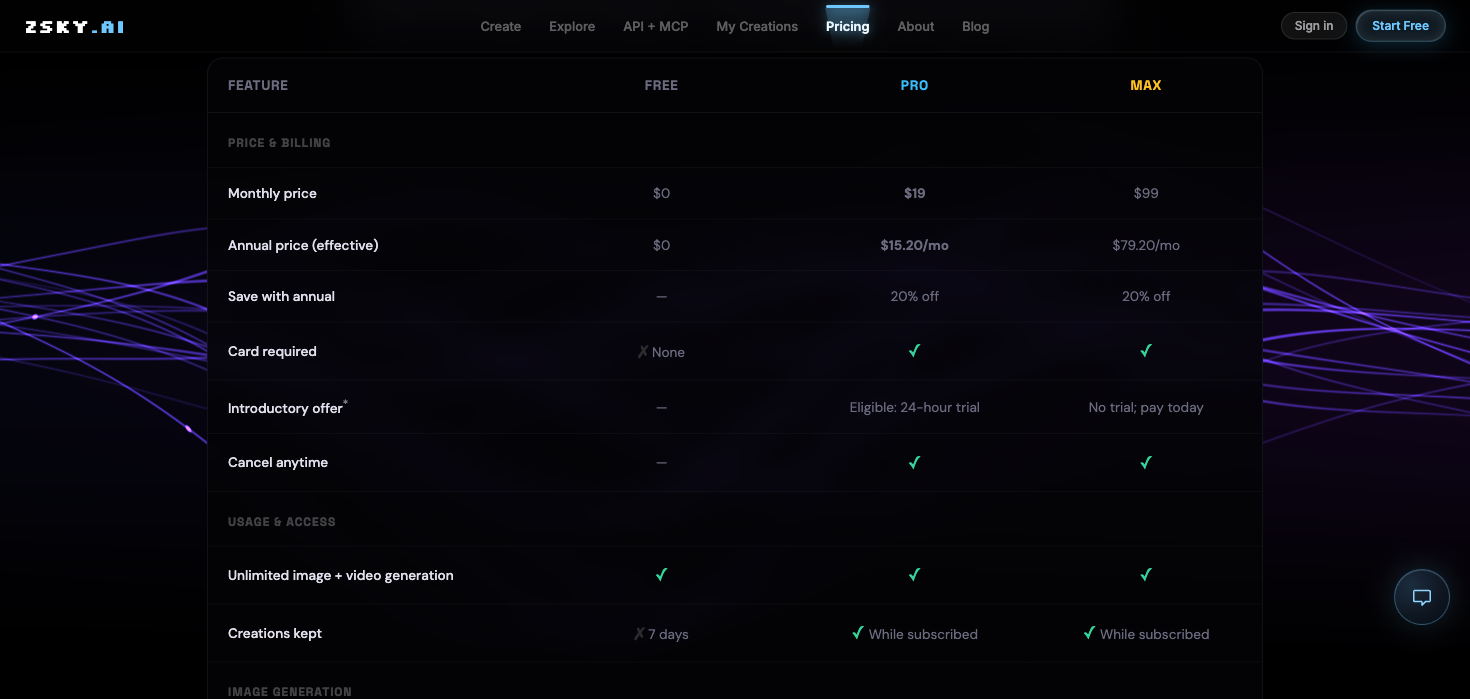Click the $19 Pro monthly price
Viewport: 1470px width, 699px height.
(914, 193)
